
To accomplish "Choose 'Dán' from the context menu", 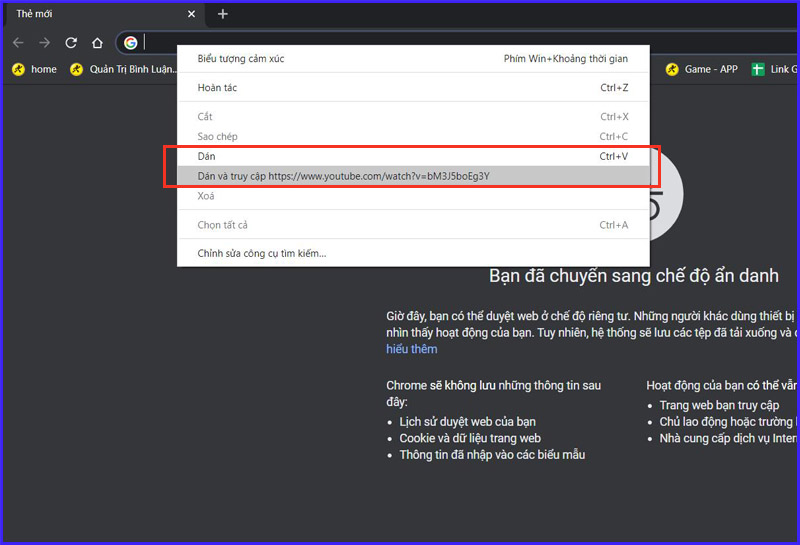I will (413, 156).
